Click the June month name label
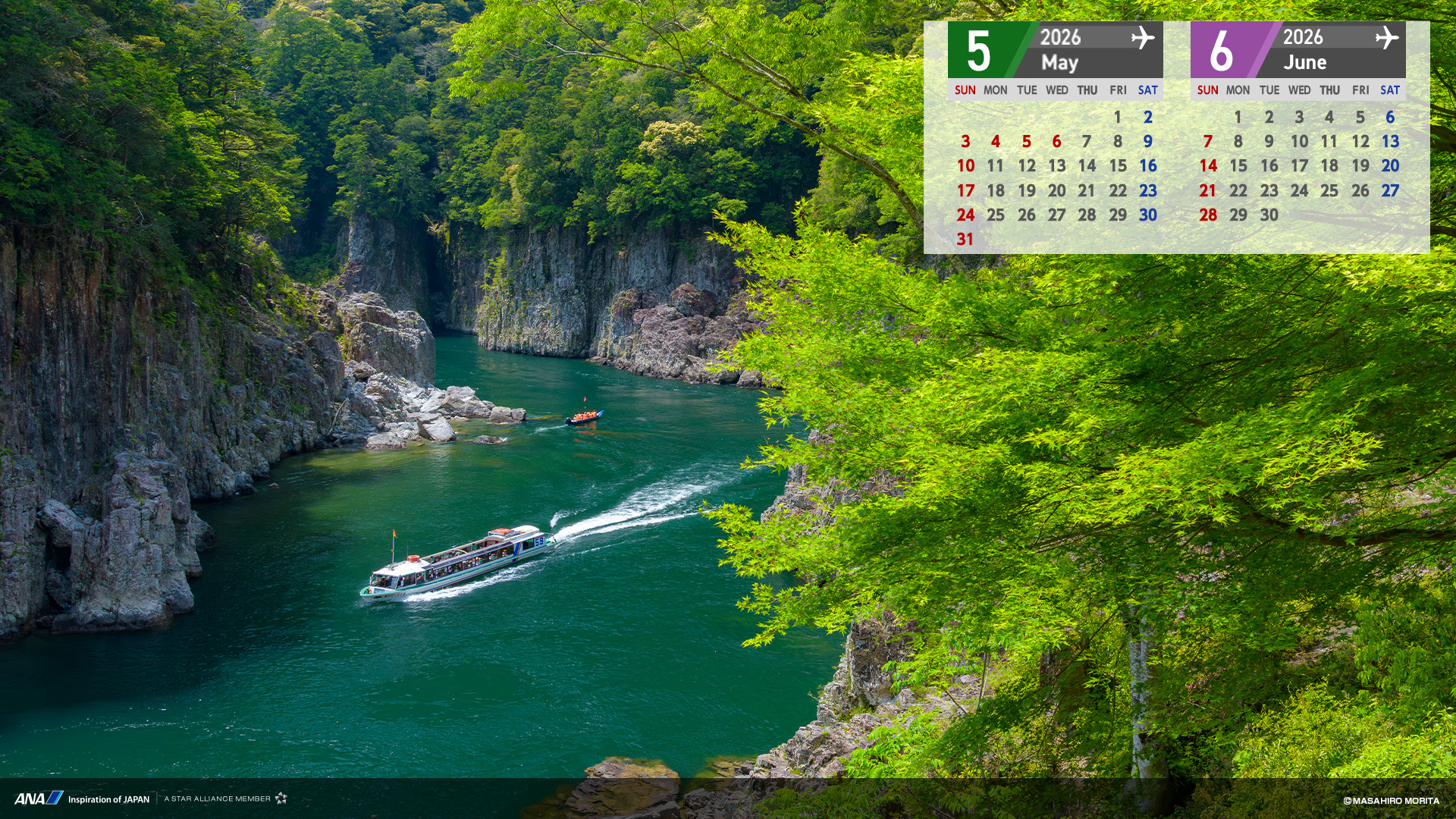1456x819 pixels. click(x=1304, y=62)
